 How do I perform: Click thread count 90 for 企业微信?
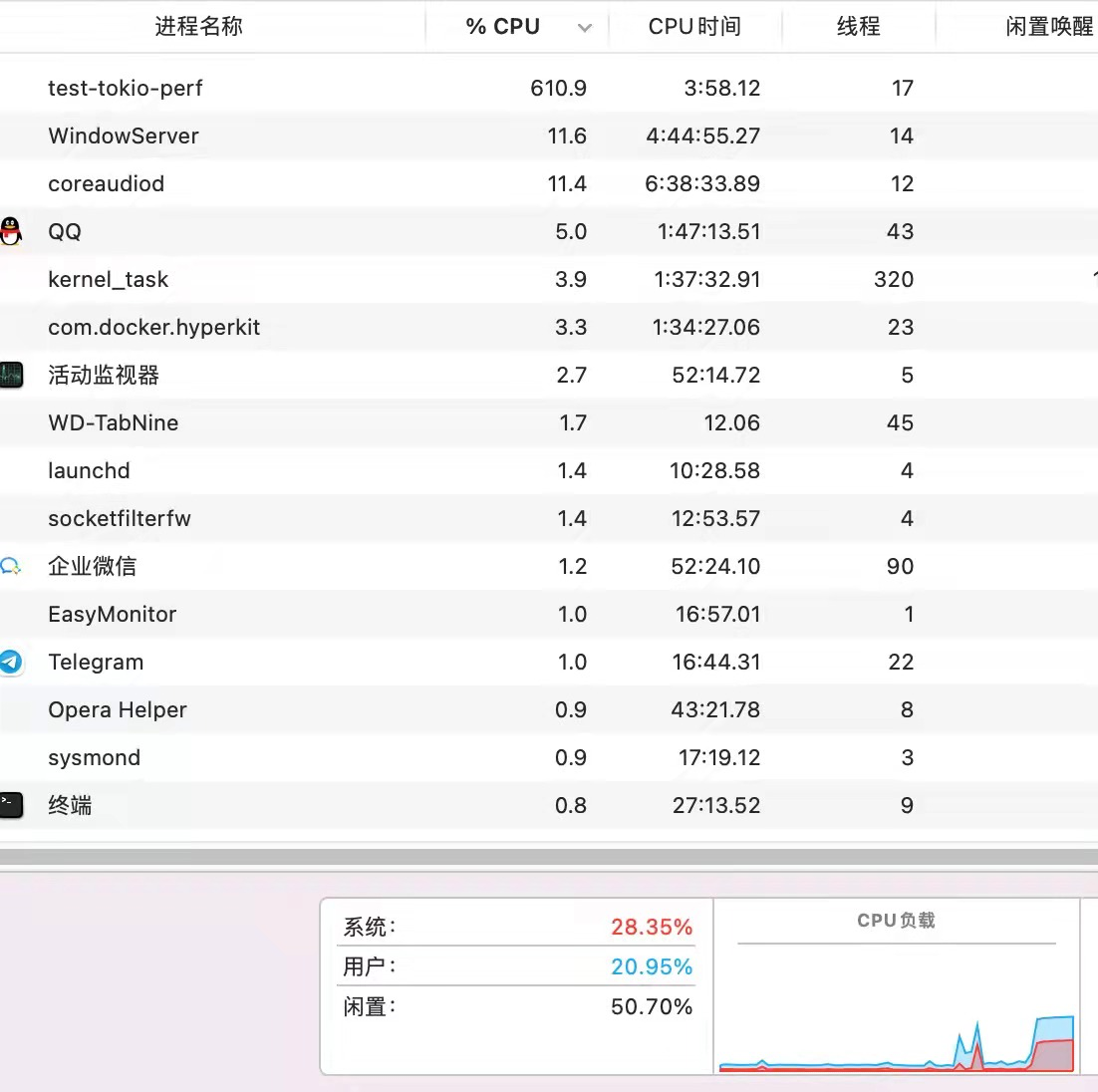(x=900, y=566)
